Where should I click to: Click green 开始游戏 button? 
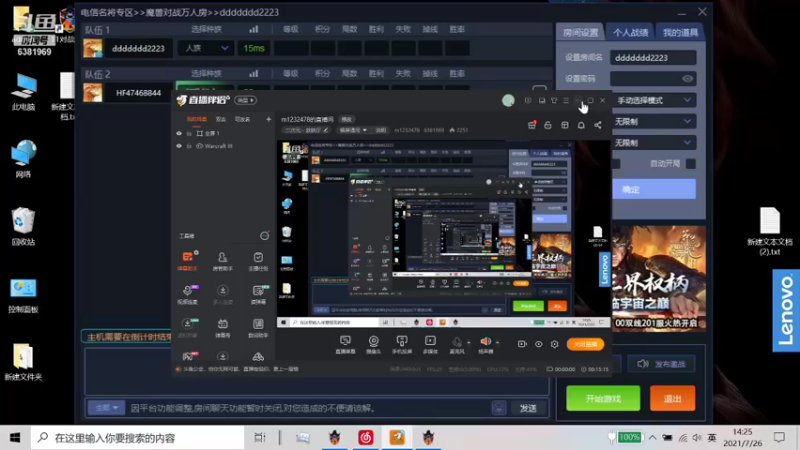tap(603, 398)
